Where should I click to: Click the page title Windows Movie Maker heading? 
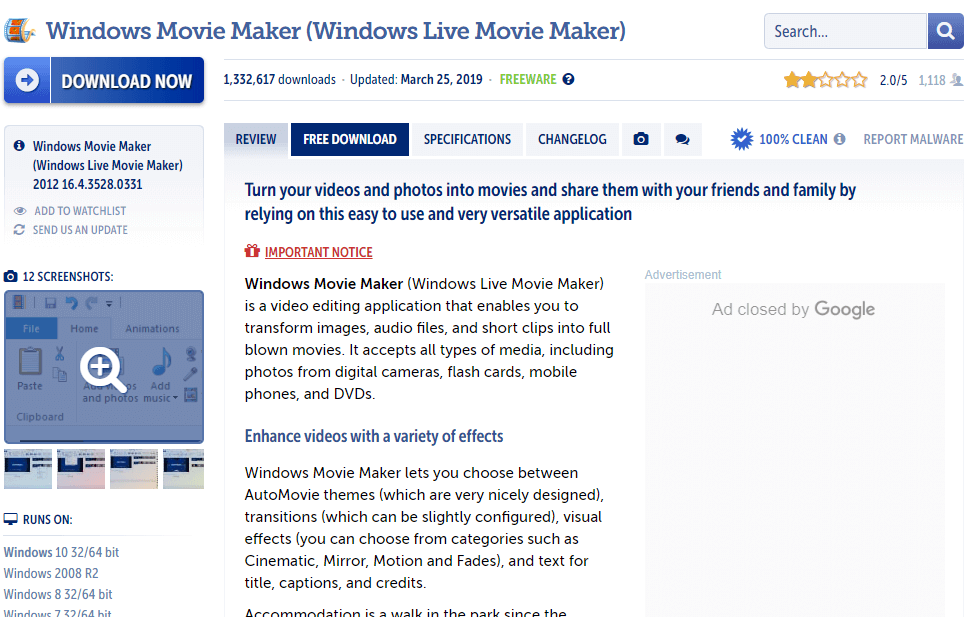pos(336,30)
